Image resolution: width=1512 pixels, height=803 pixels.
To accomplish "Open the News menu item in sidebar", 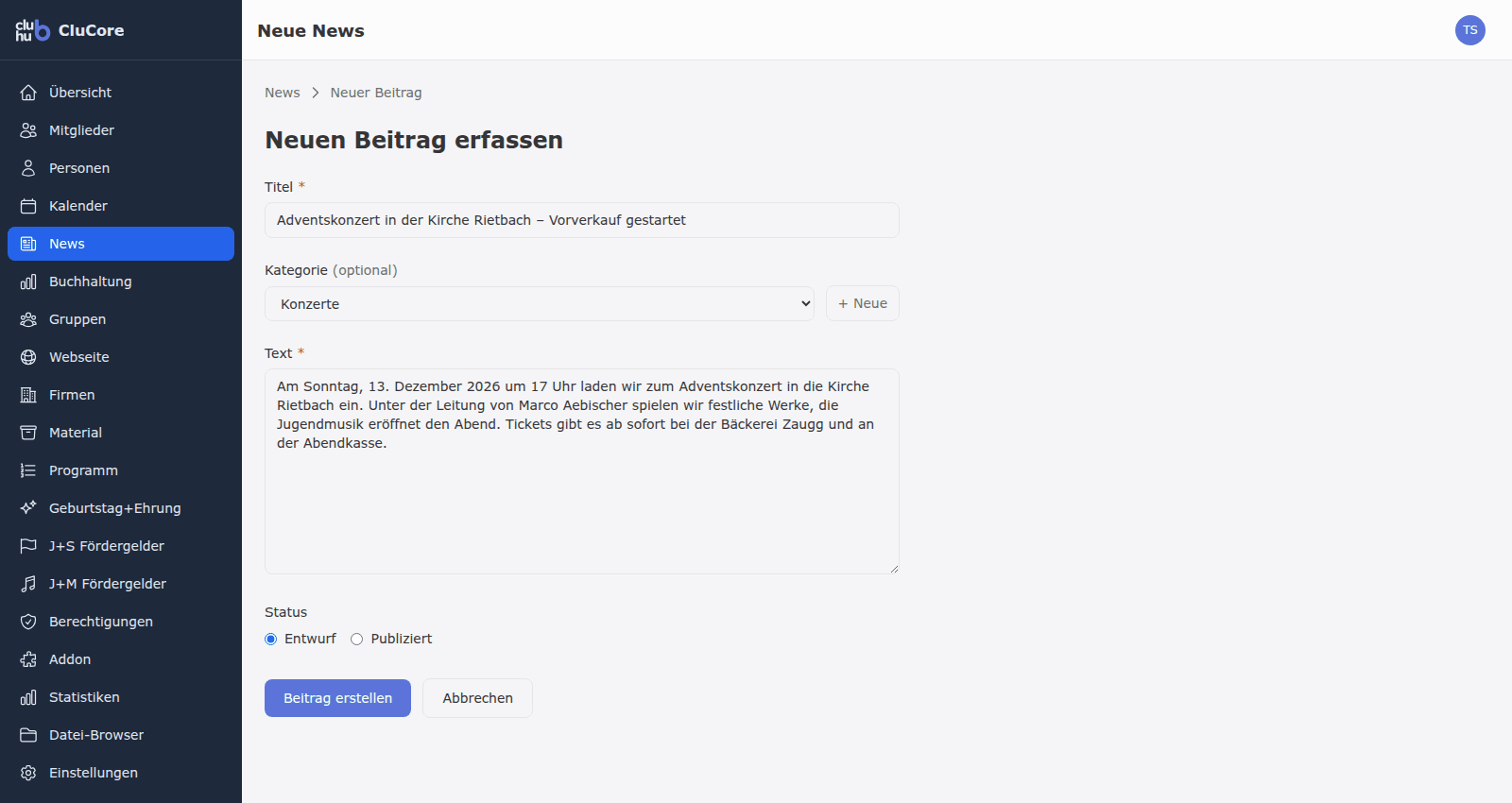I will [121, 244].
